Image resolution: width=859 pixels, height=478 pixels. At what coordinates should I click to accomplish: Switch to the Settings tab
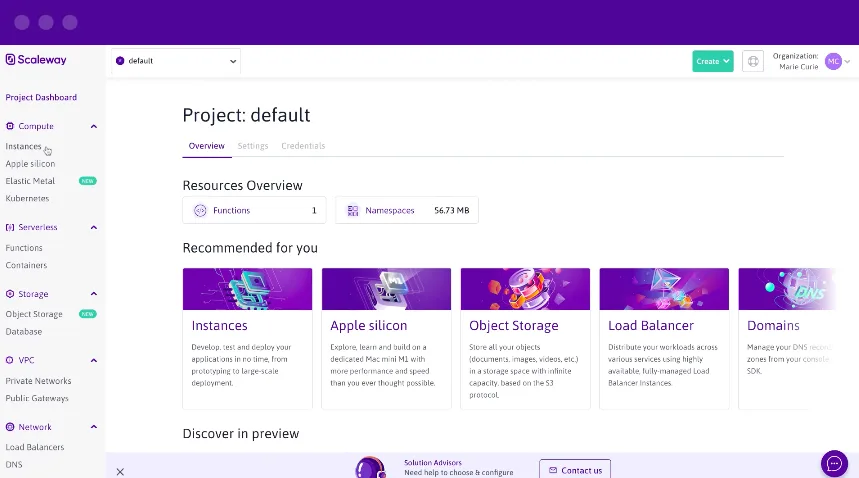(253, 146)
